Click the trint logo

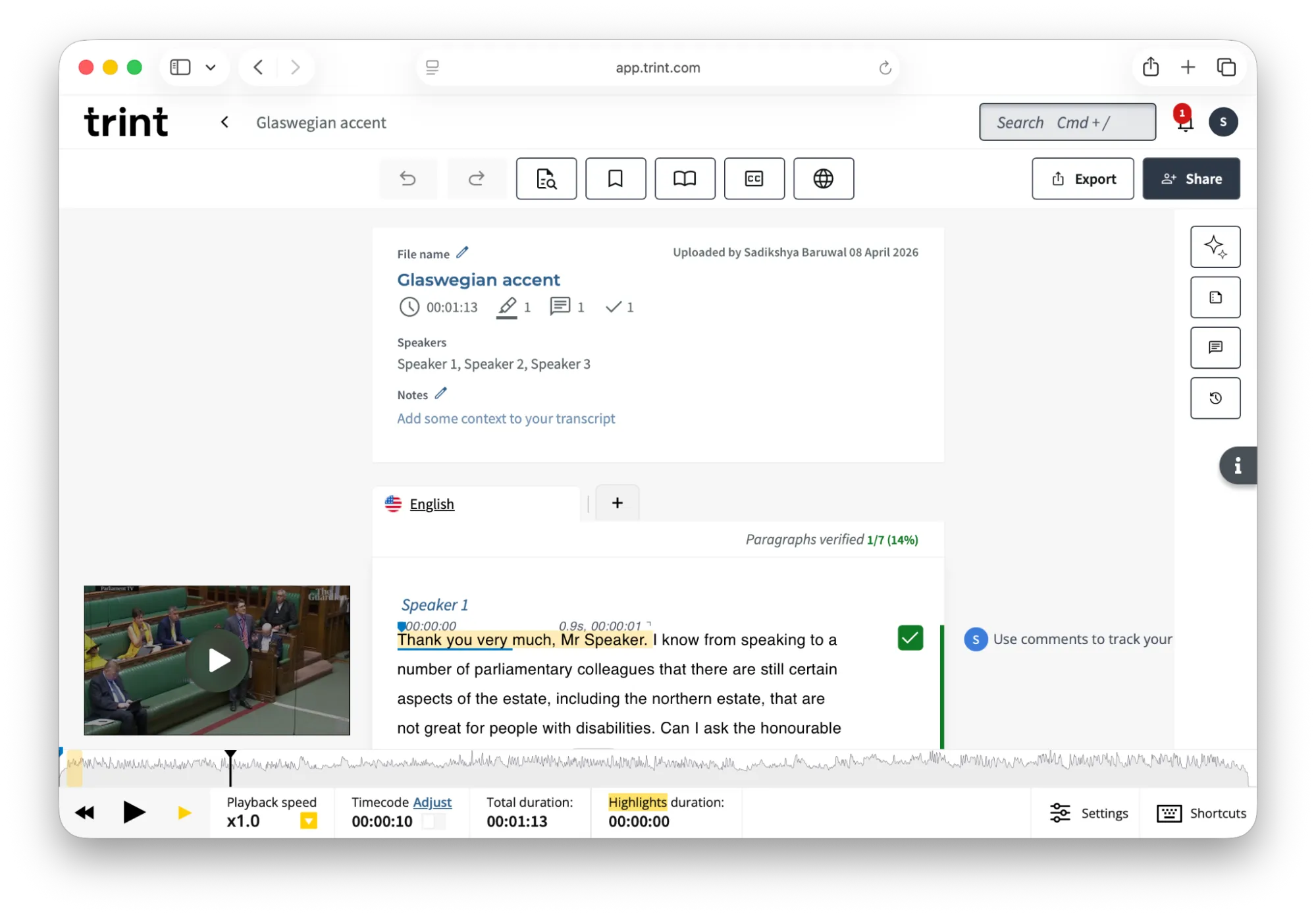pos(126,122)
